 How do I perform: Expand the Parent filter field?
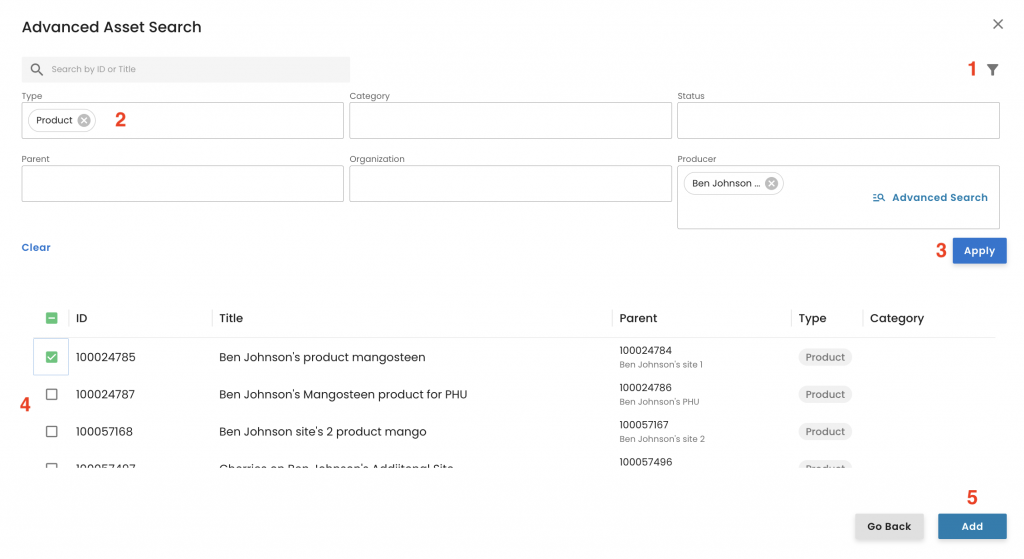coord(182,183)
